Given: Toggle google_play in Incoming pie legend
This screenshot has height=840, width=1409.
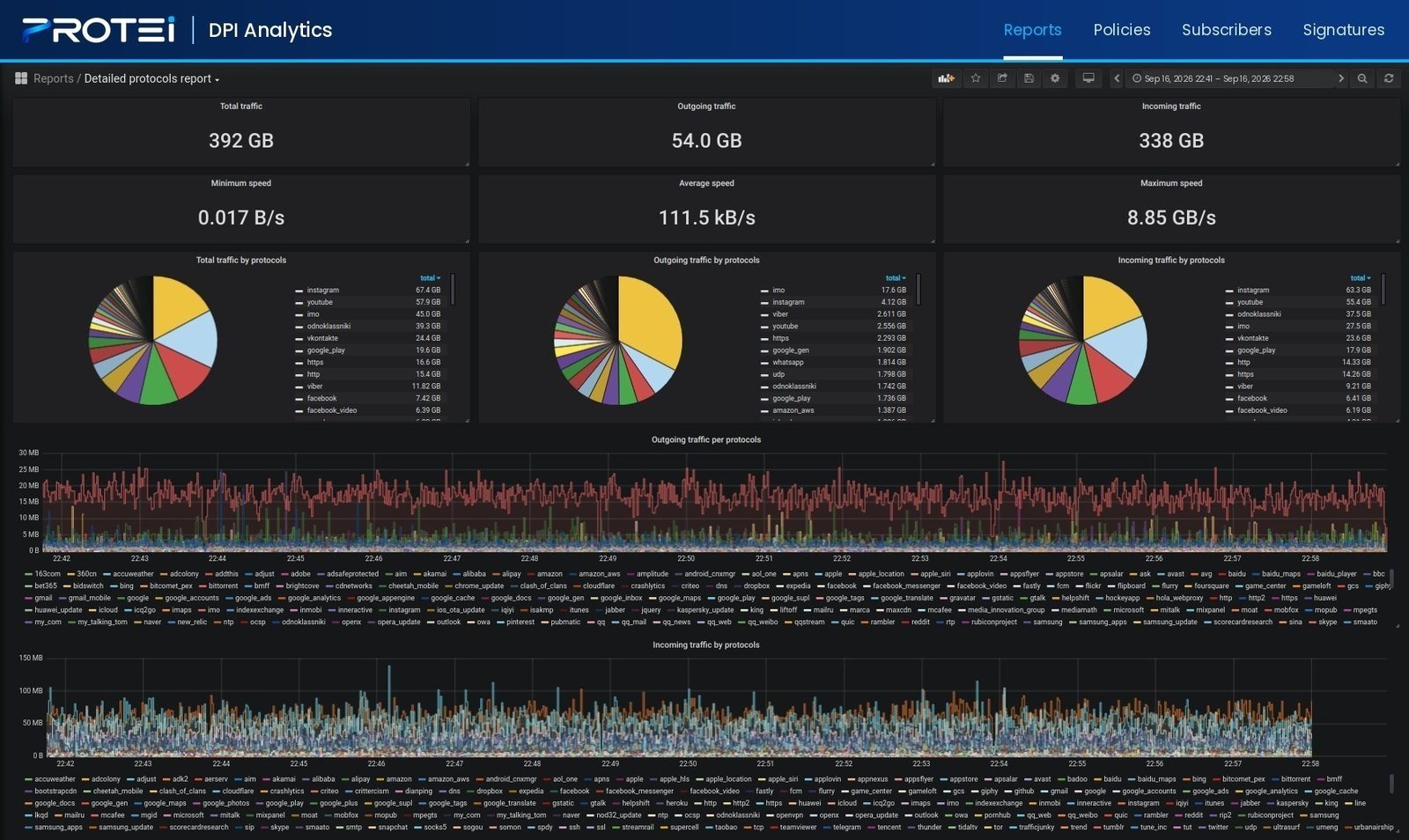Looking at the screenshot, I should coord(1257,350).
